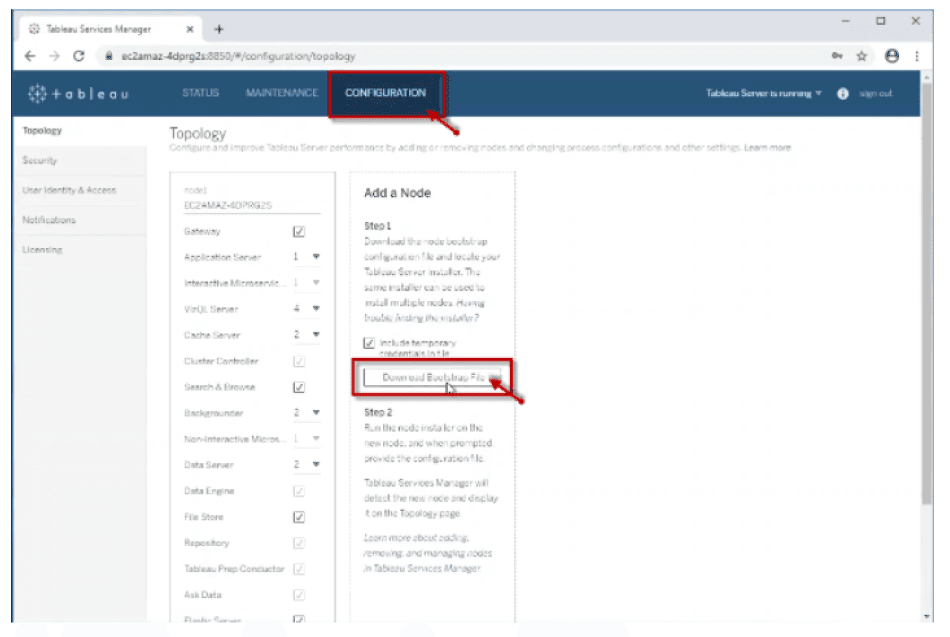
Task: Click the sign out link
Action: pos(876,94)
